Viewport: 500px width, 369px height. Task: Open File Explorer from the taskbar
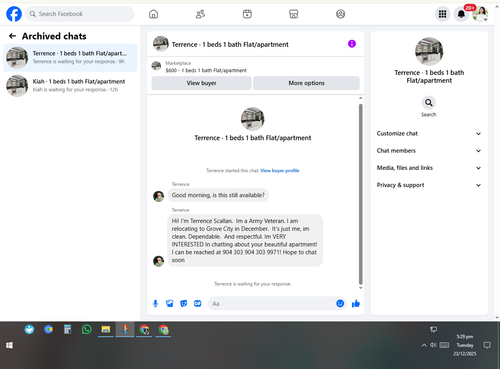(x=106, y=330)
